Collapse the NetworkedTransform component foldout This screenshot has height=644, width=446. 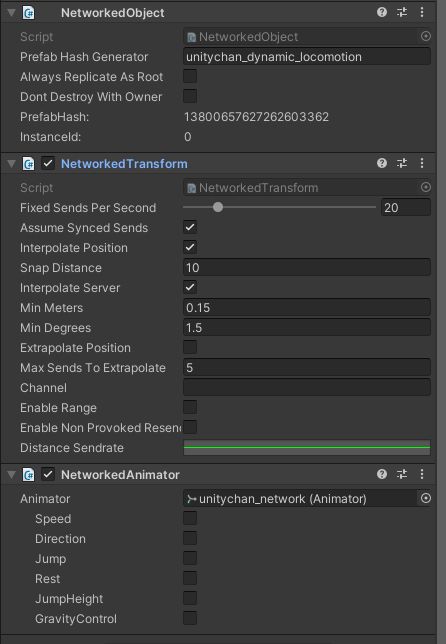(11, 164)
